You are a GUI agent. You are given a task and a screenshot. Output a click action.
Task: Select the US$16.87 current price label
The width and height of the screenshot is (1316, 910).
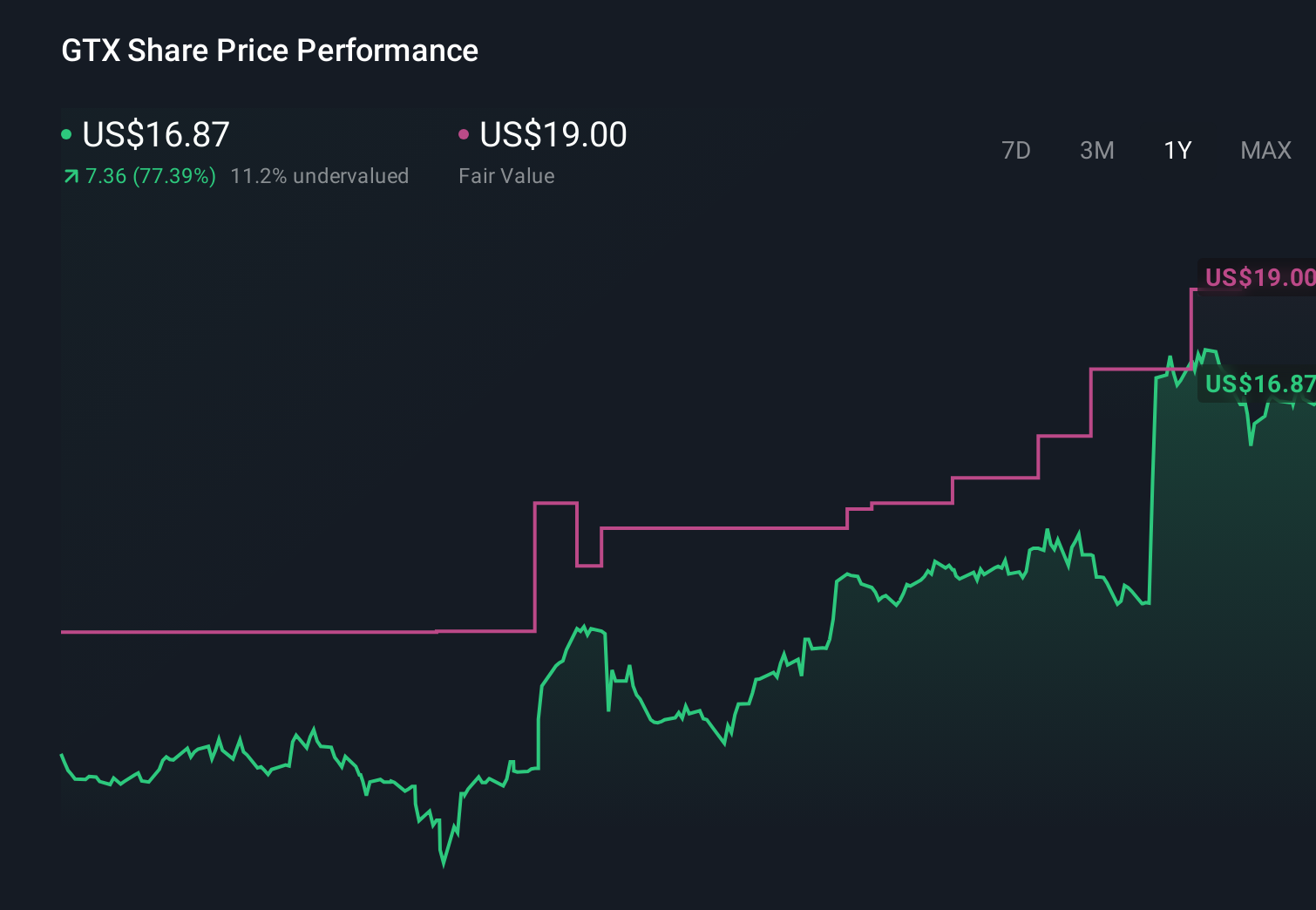[x=155, y=134]
